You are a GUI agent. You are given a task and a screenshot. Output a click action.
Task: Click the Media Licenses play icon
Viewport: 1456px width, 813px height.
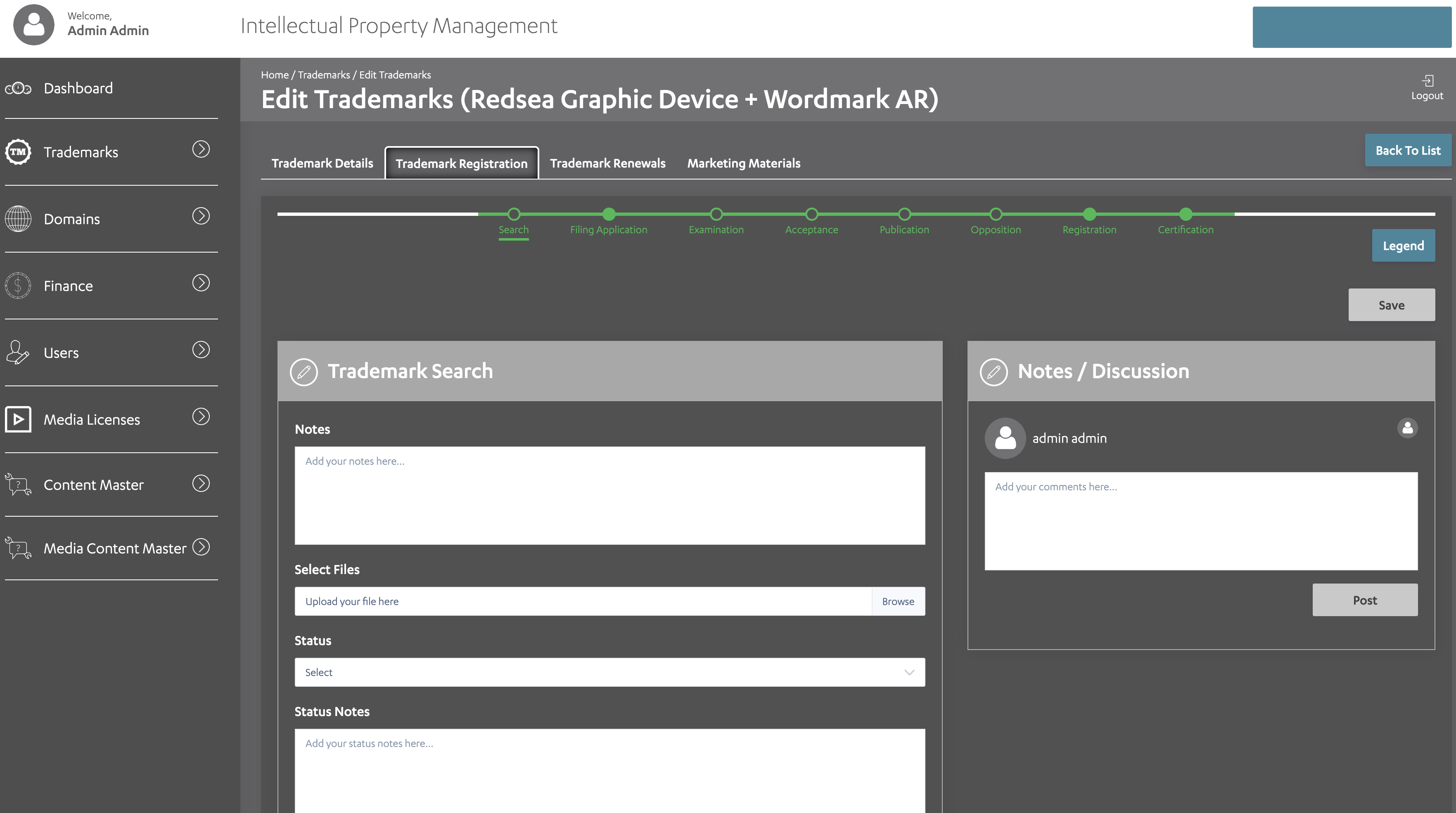click(x=18, y=420)
